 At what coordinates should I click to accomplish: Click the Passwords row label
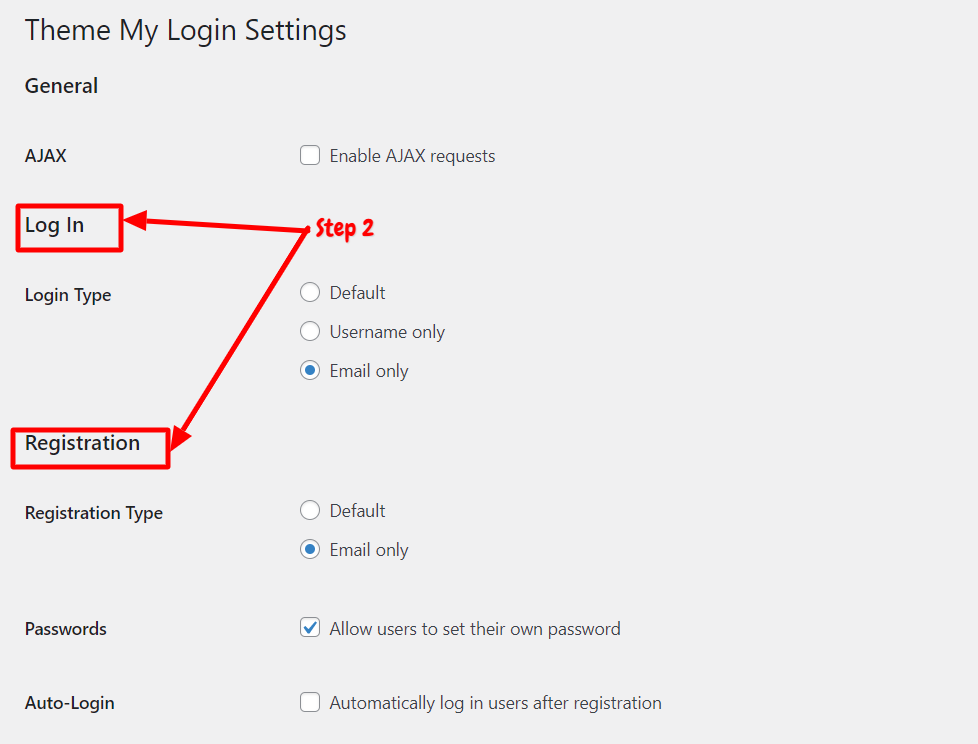tap(65, 629)
